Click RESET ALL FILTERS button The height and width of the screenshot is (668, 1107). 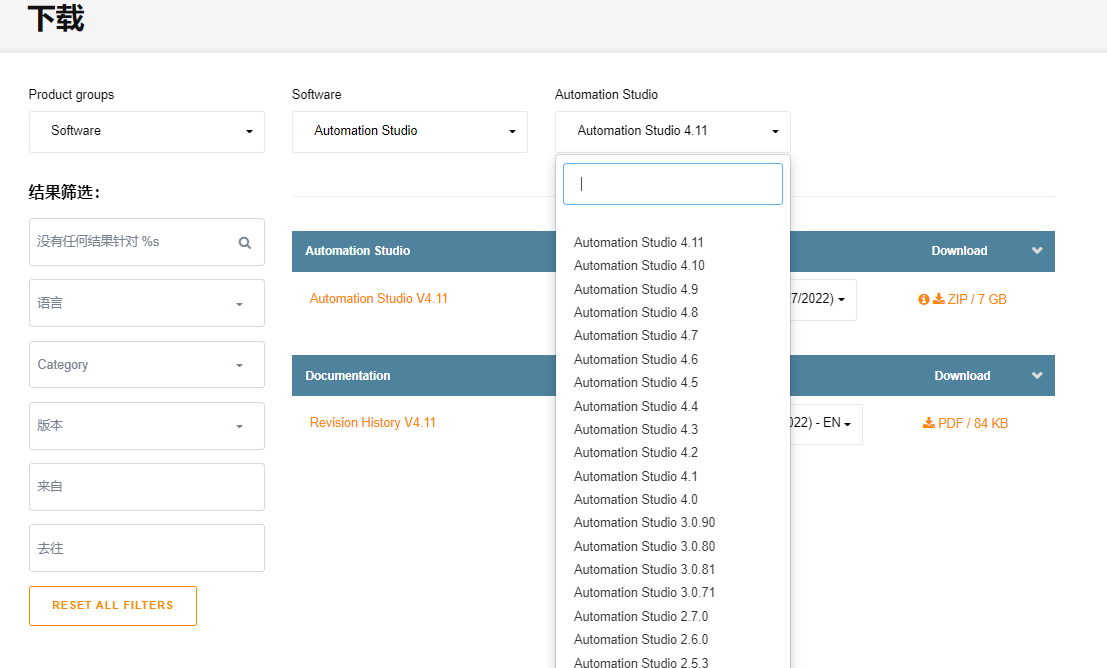113,606
